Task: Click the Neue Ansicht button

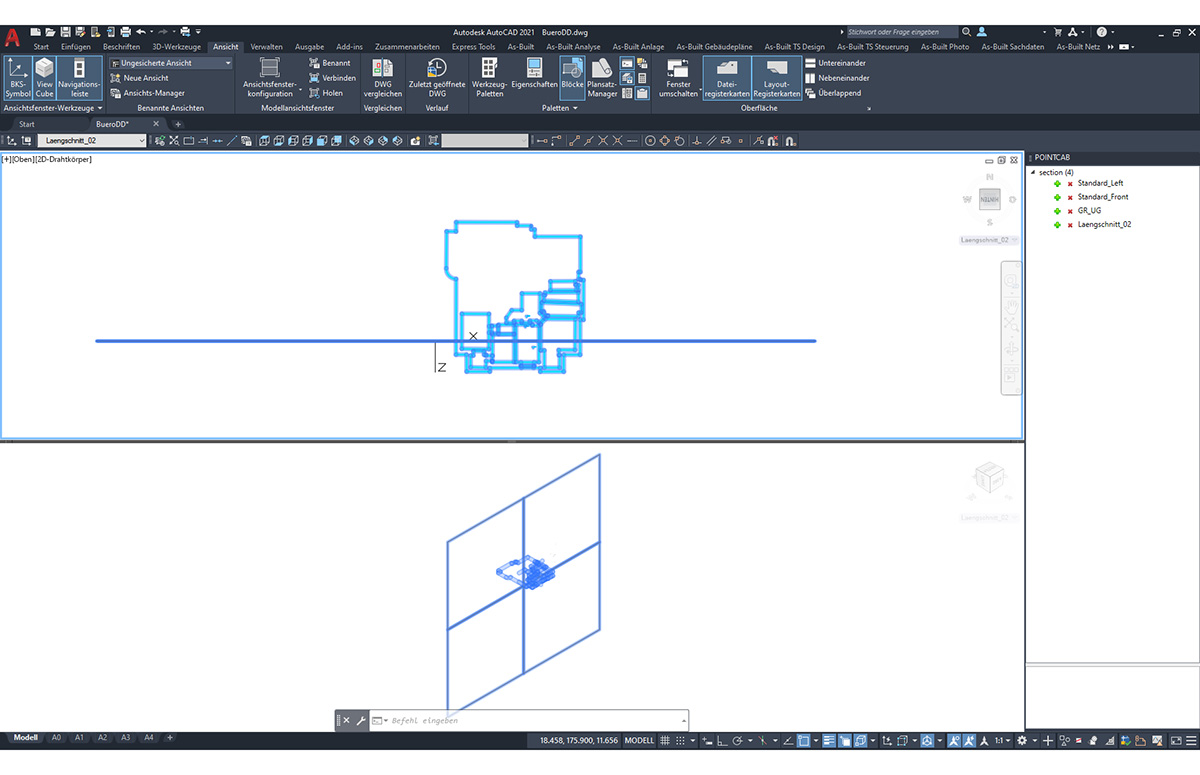Action: pyautogui.click(x=139, y=77)
